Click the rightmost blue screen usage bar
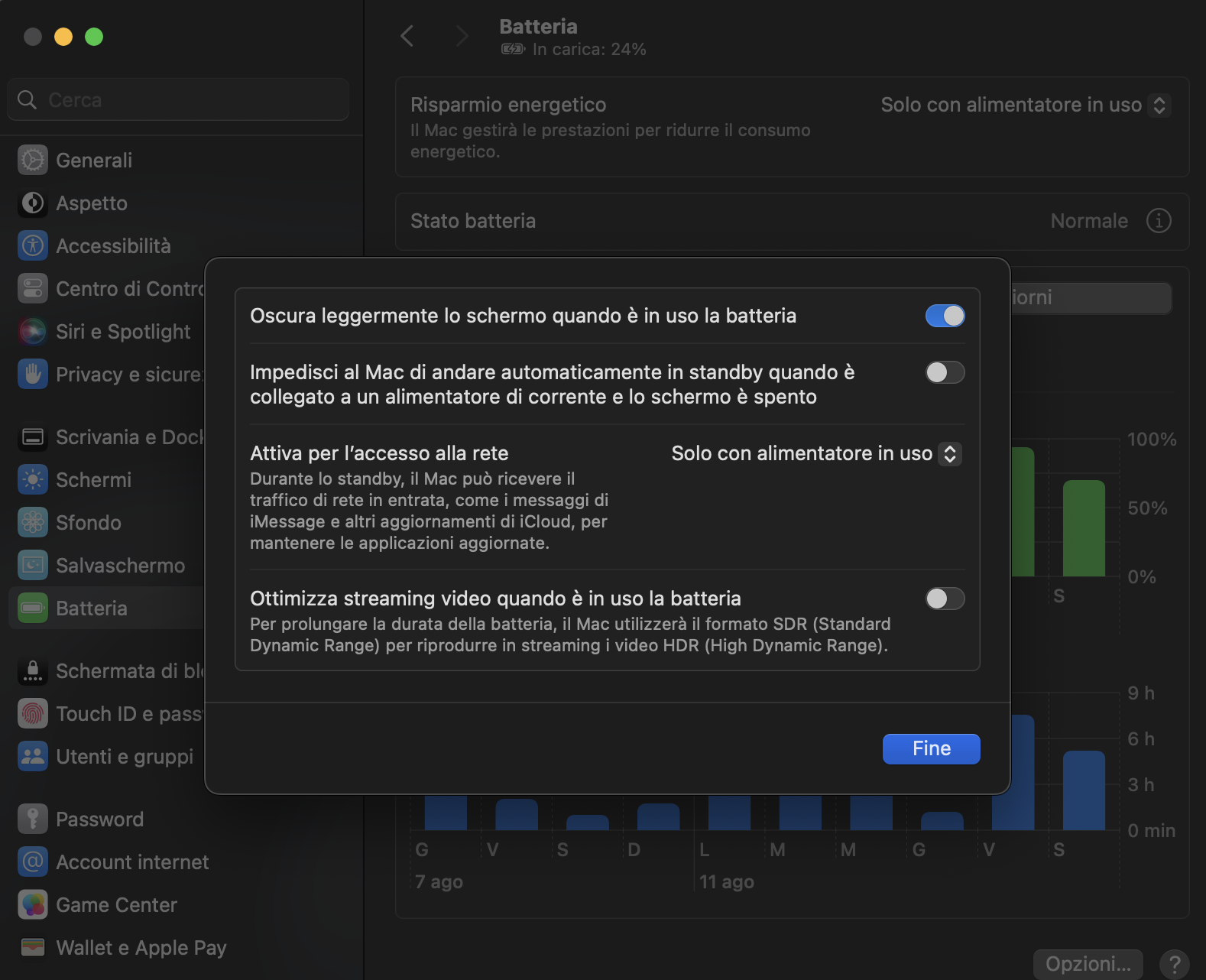This screenshot has height=980, width=1206. tap(1084, 790)
